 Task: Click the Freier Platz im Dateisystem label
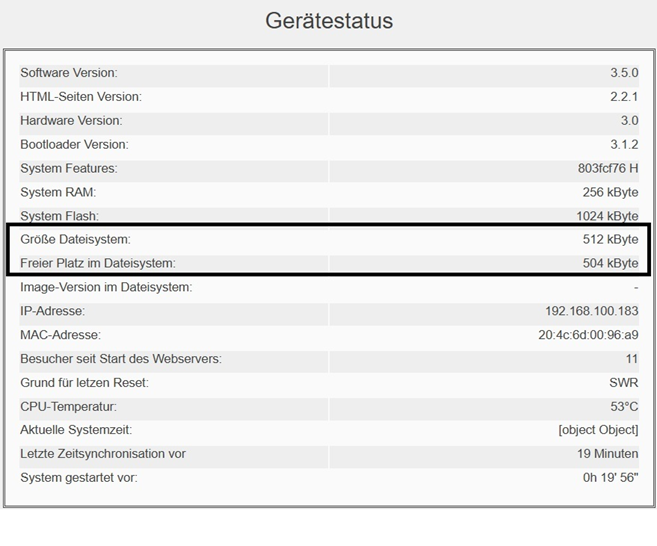tap(98, 263)
